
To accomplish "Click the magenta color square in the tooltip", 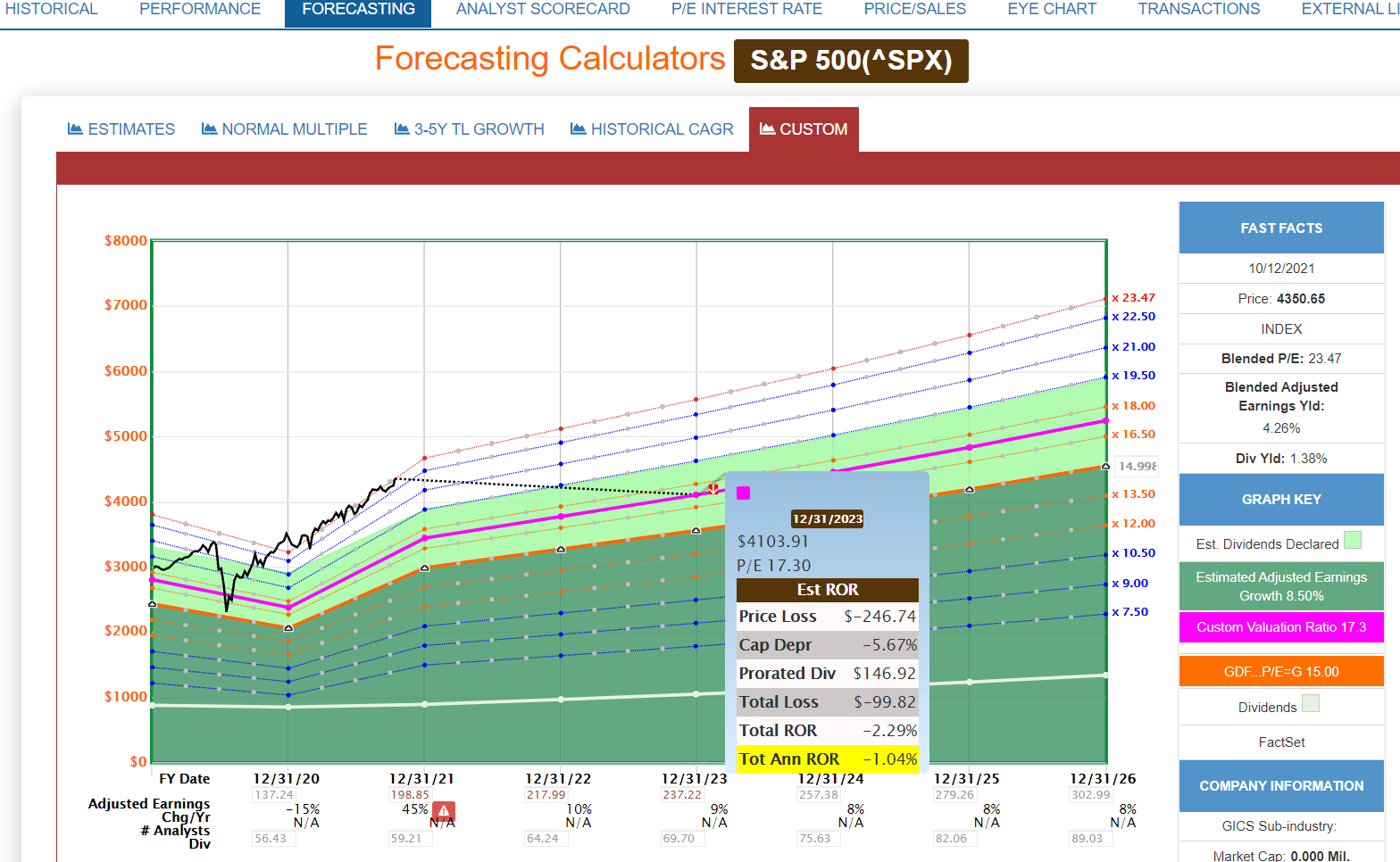I will coord(743,493).
